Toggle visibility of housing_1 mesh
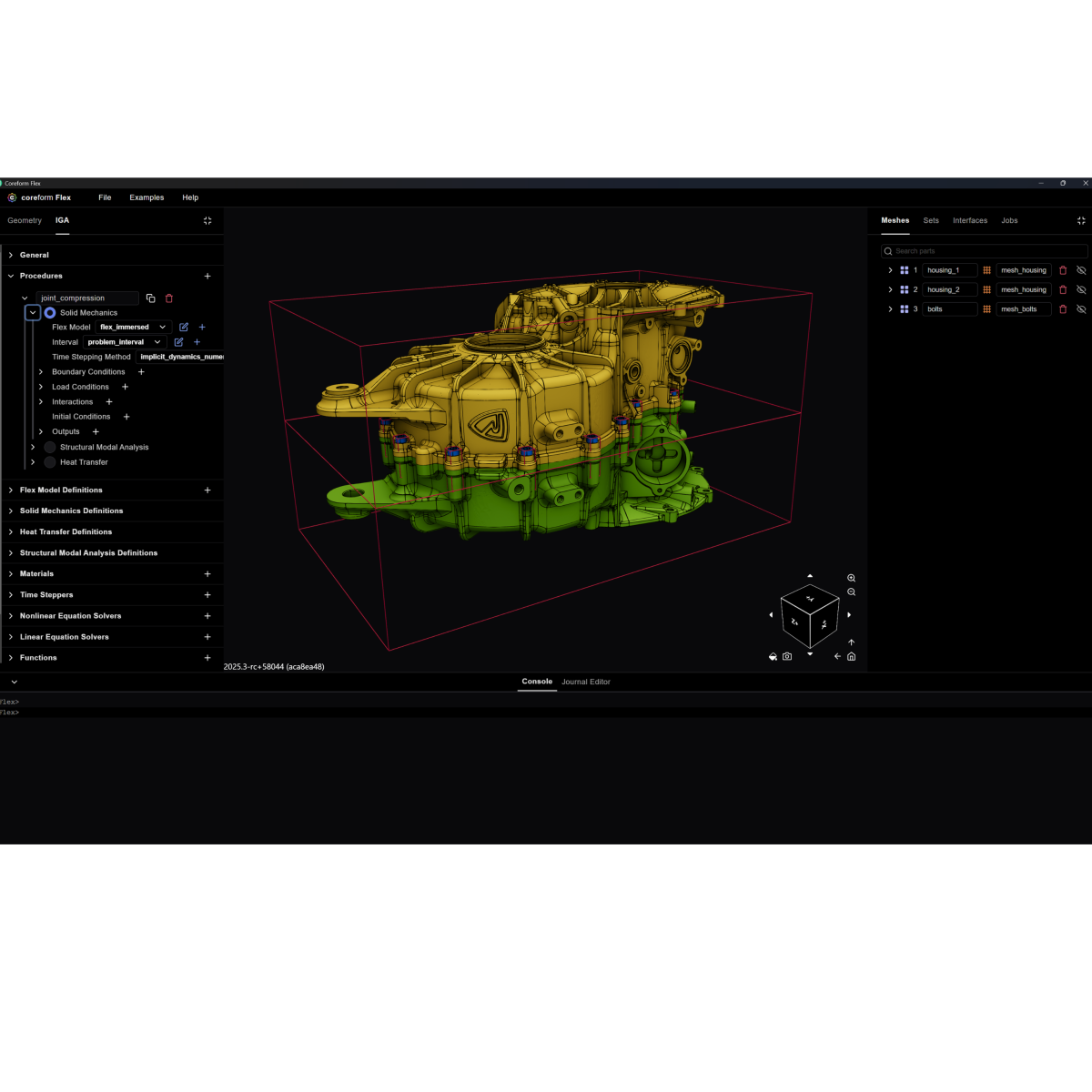 tap(1081, 270)
